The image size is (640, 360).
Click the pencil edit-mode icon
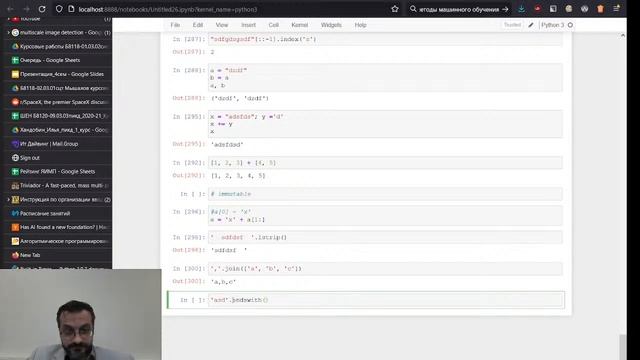coord(531,25)
